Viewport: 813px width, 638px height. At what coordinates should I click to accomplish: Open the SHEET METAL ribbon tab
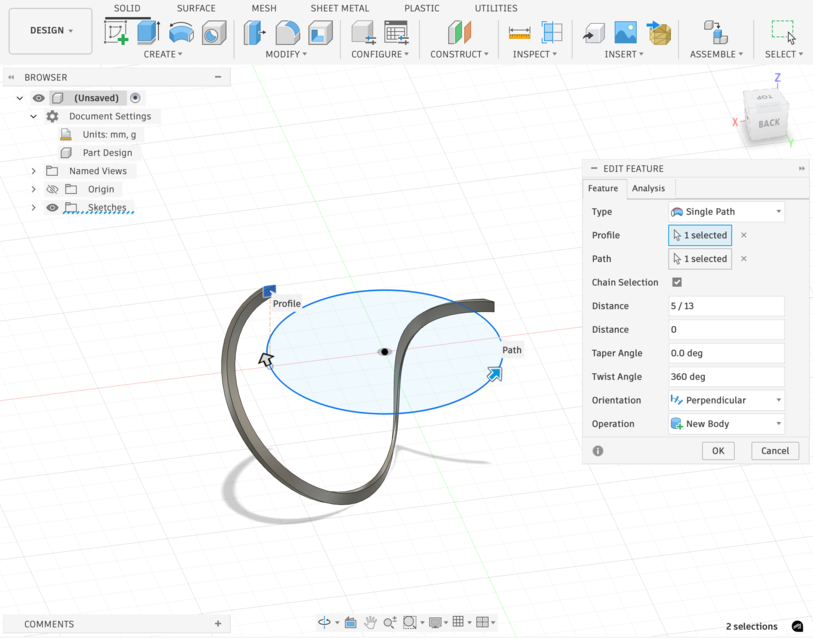pos(339,8)
